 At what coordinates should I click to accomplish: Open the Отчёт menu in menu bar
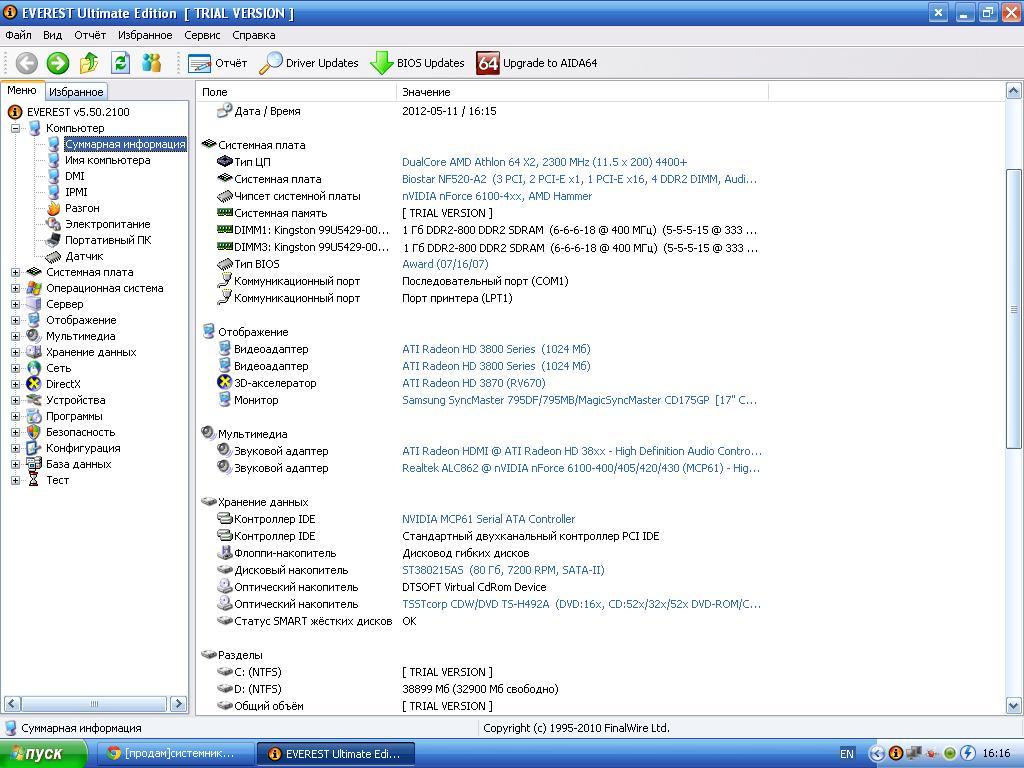click(x=90, y=35)
